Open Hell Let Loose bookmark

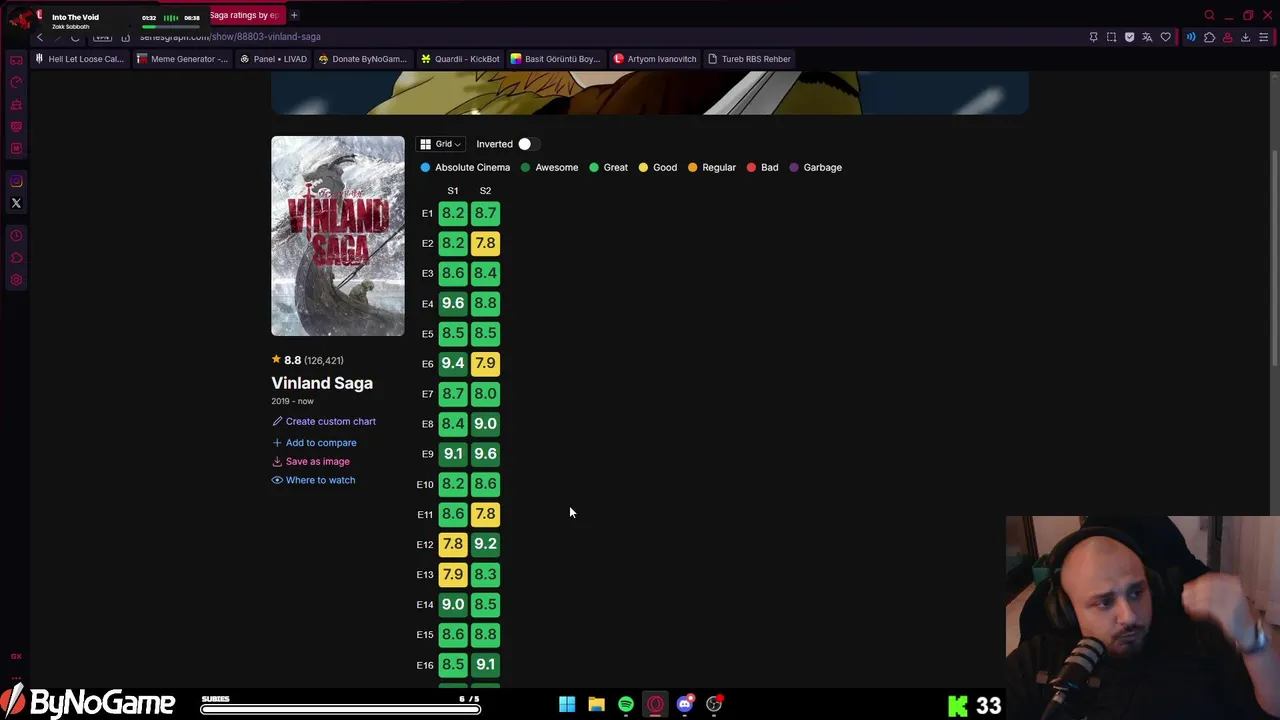[x=79, y=59]
